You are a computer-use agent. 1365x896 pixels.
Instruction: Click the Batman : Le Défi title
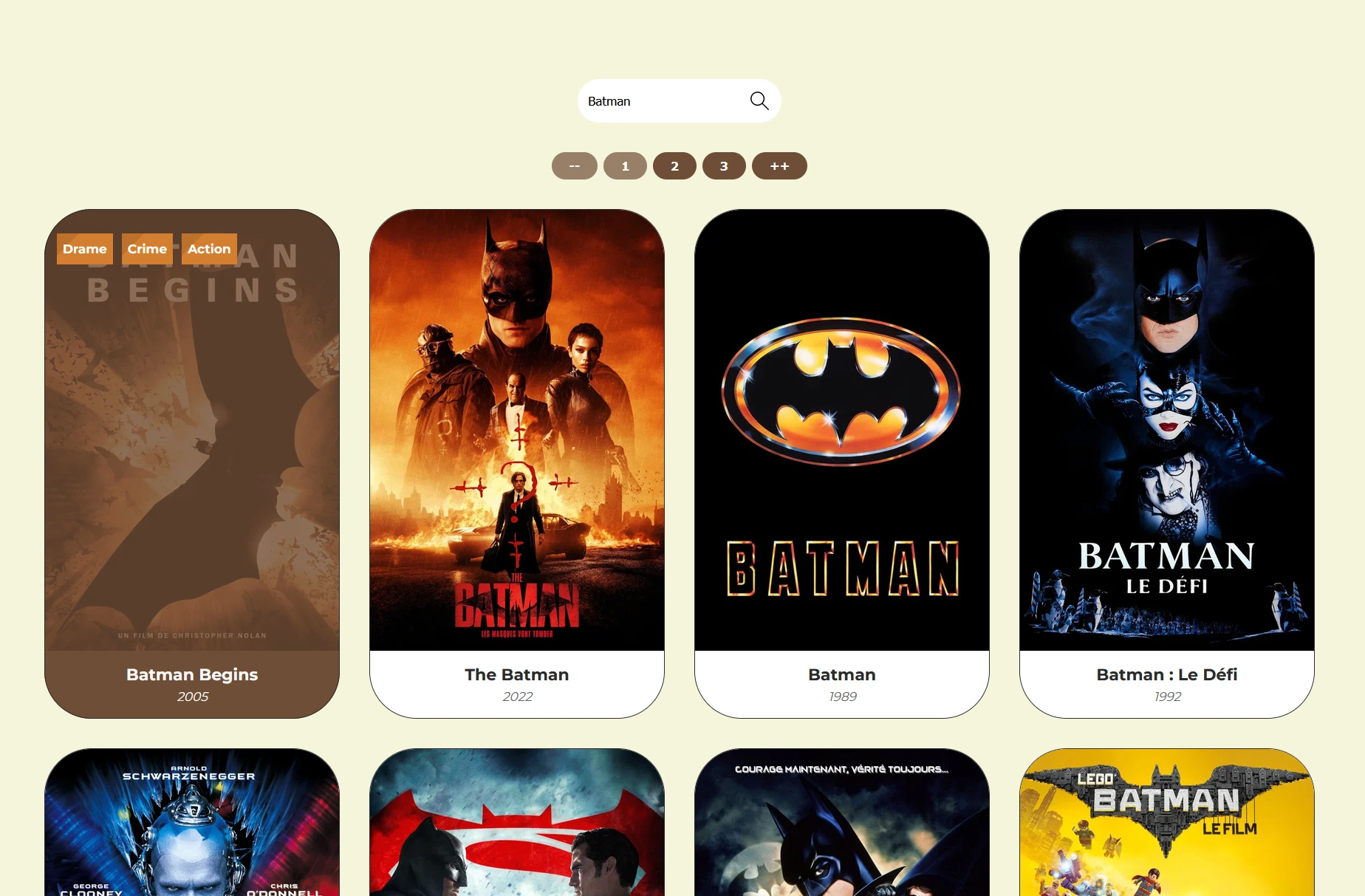(1167, 674)
